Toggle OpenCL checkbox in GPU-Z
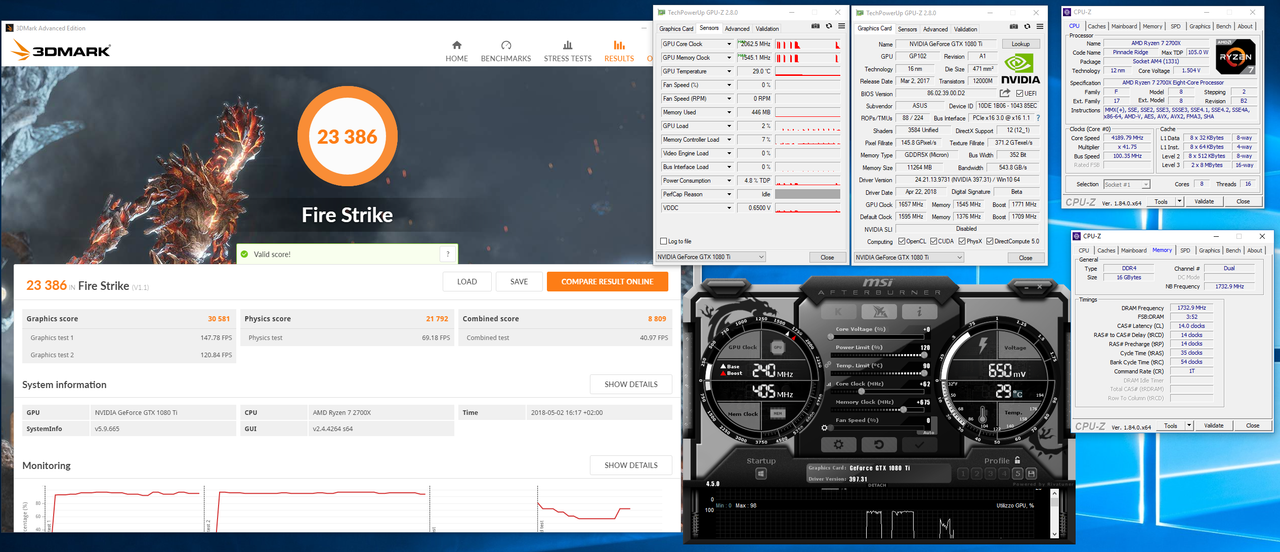The height and width of the screenshot is (552, 1280). point(902,241)
